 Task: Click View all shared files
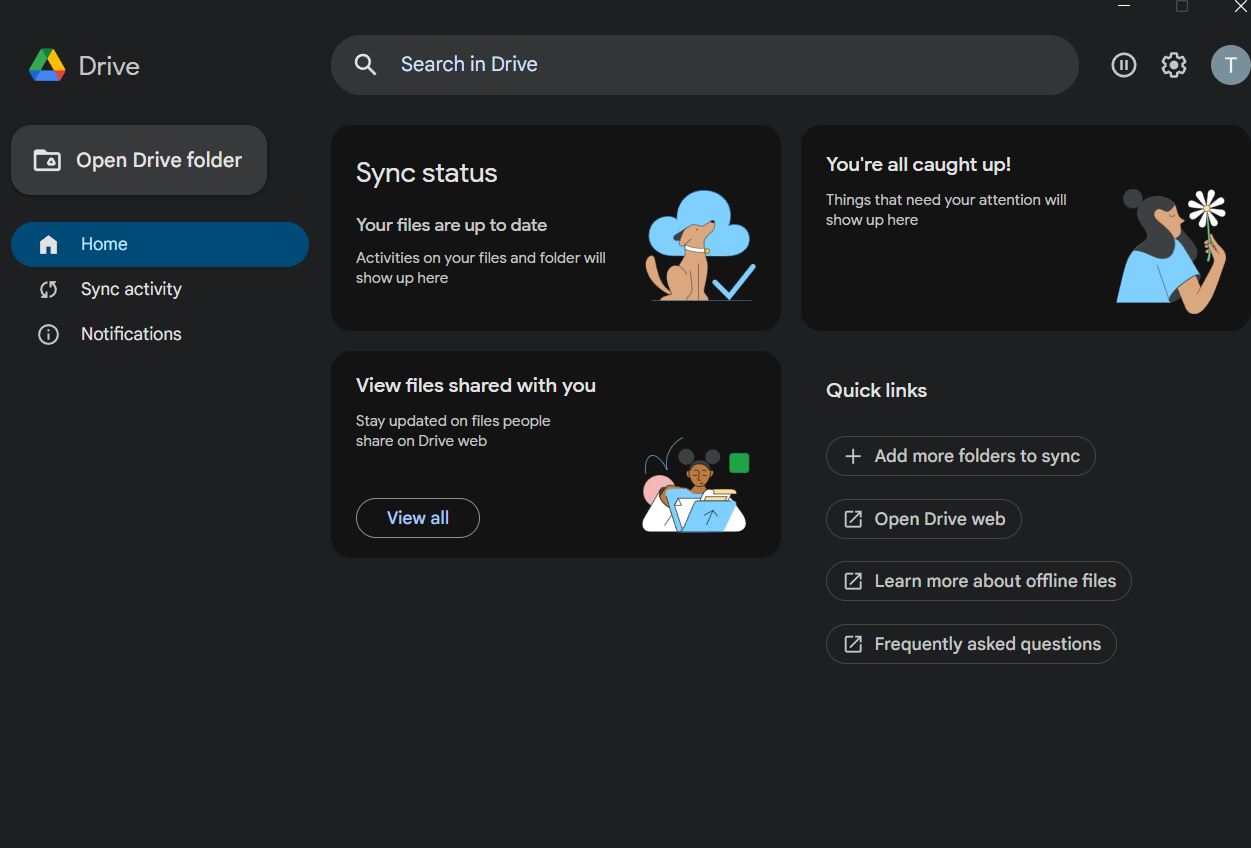pos(418,518)
